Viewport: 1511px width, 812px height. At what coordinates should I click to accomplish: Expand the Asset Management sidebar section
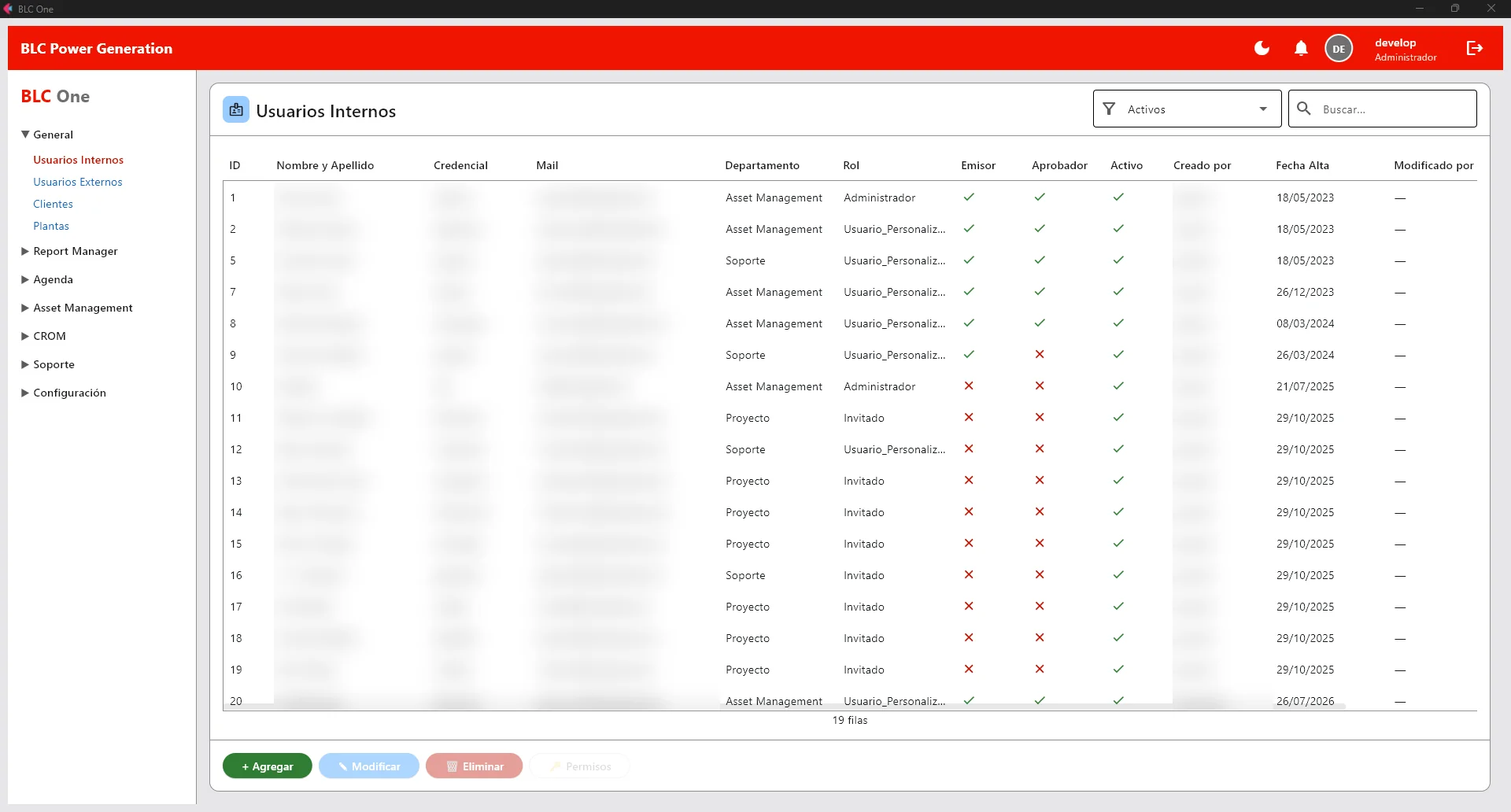(77, 308)
